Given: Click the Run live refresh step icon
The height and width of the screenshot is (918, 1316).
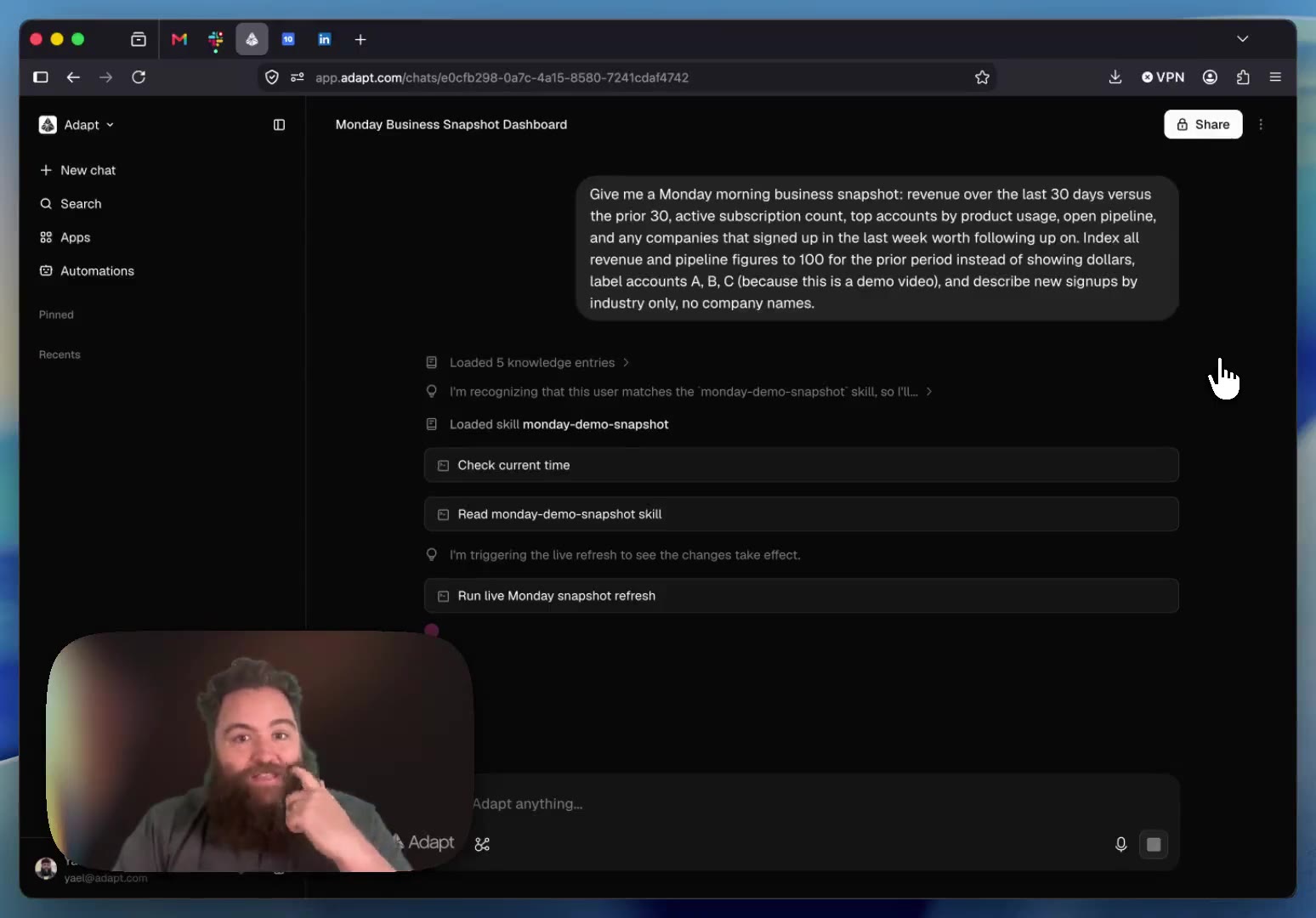Looking at the screenshot, I should point(443,597).
